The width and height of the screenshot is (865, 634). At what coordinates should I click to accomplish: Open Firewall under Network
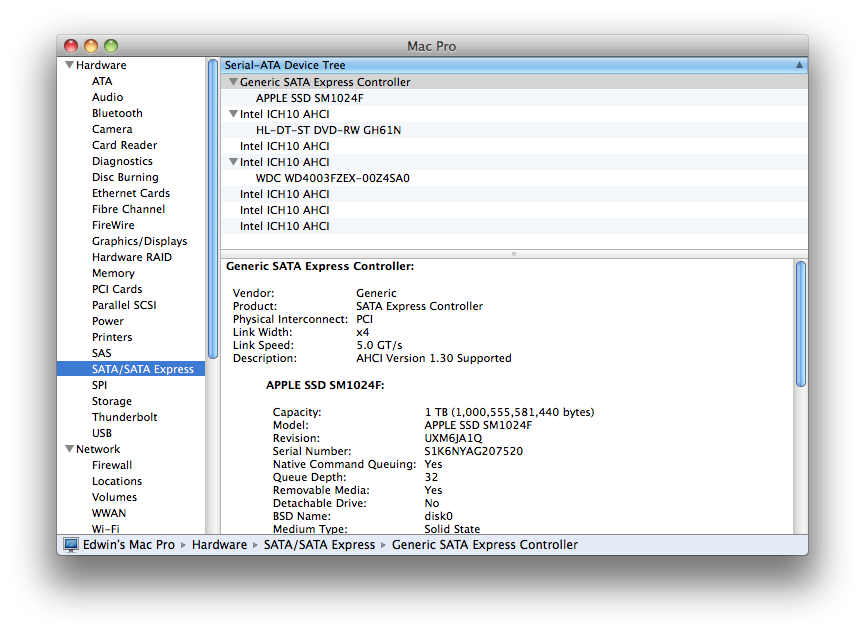coord(112,465)
